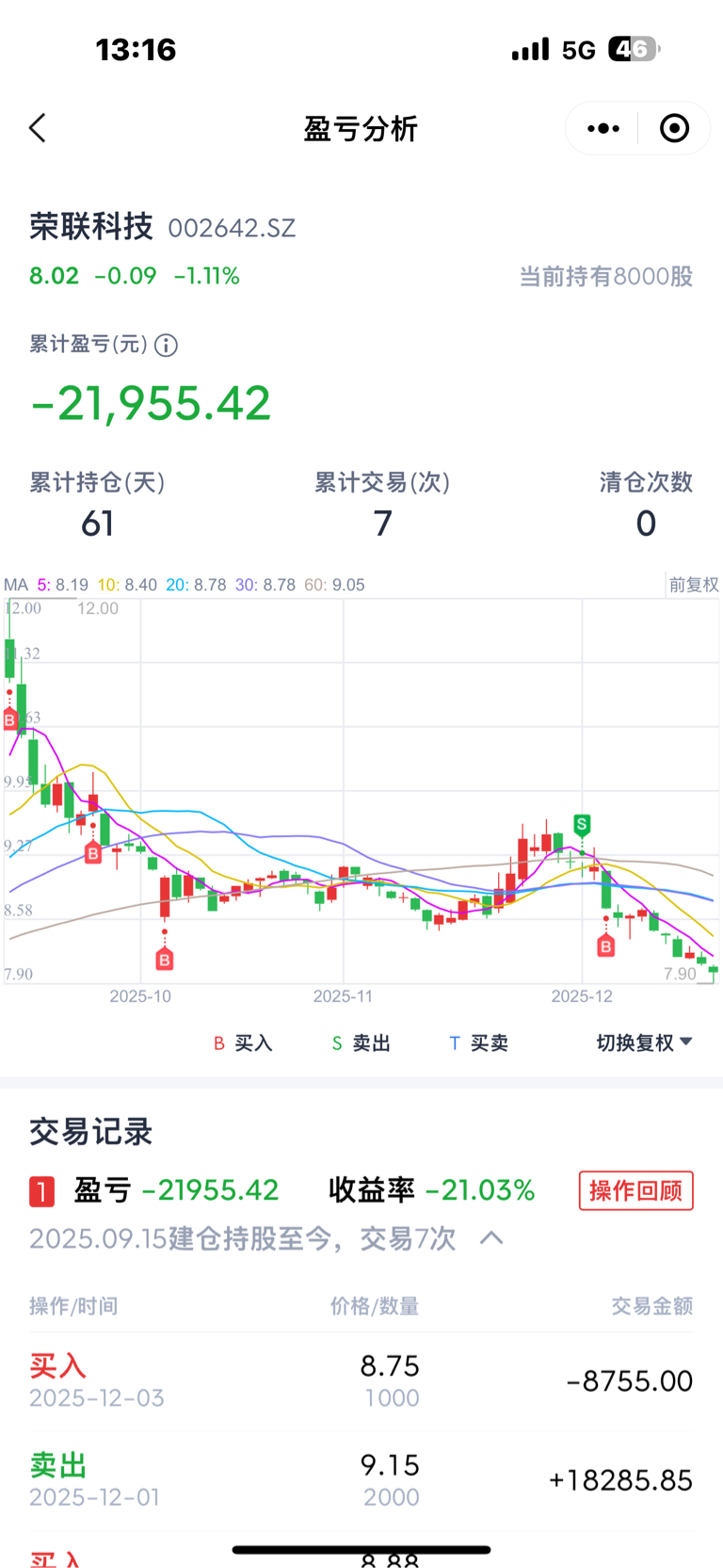723x1568 pixels.
Task: Tap the info icon beside 累计盈亏
Action: [x=166, y=346]
